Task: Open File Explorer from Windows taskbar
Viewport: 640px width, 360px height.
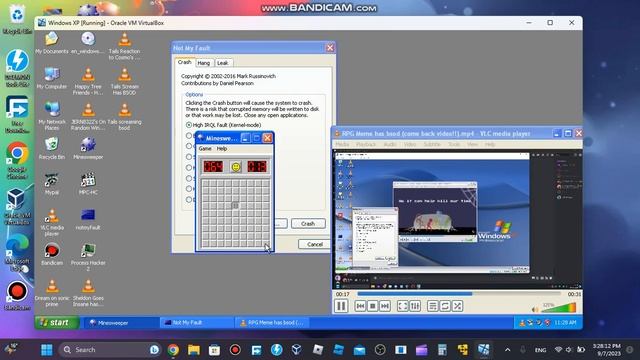Action: click(x=193, y=350)
